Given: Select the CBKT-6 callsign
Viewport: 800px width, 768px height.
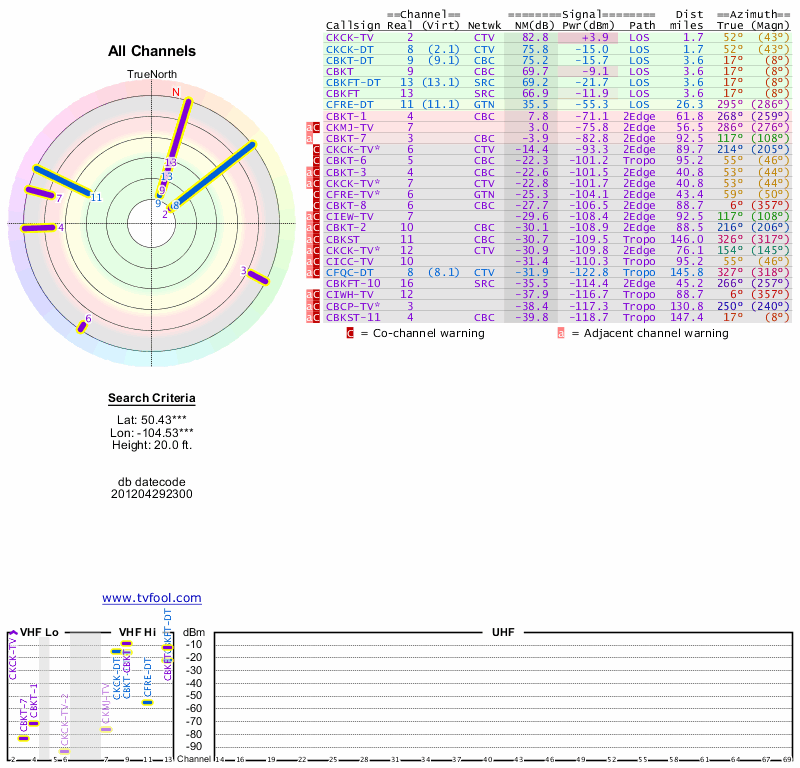Looking at the screenshot, I should [346, 161].
